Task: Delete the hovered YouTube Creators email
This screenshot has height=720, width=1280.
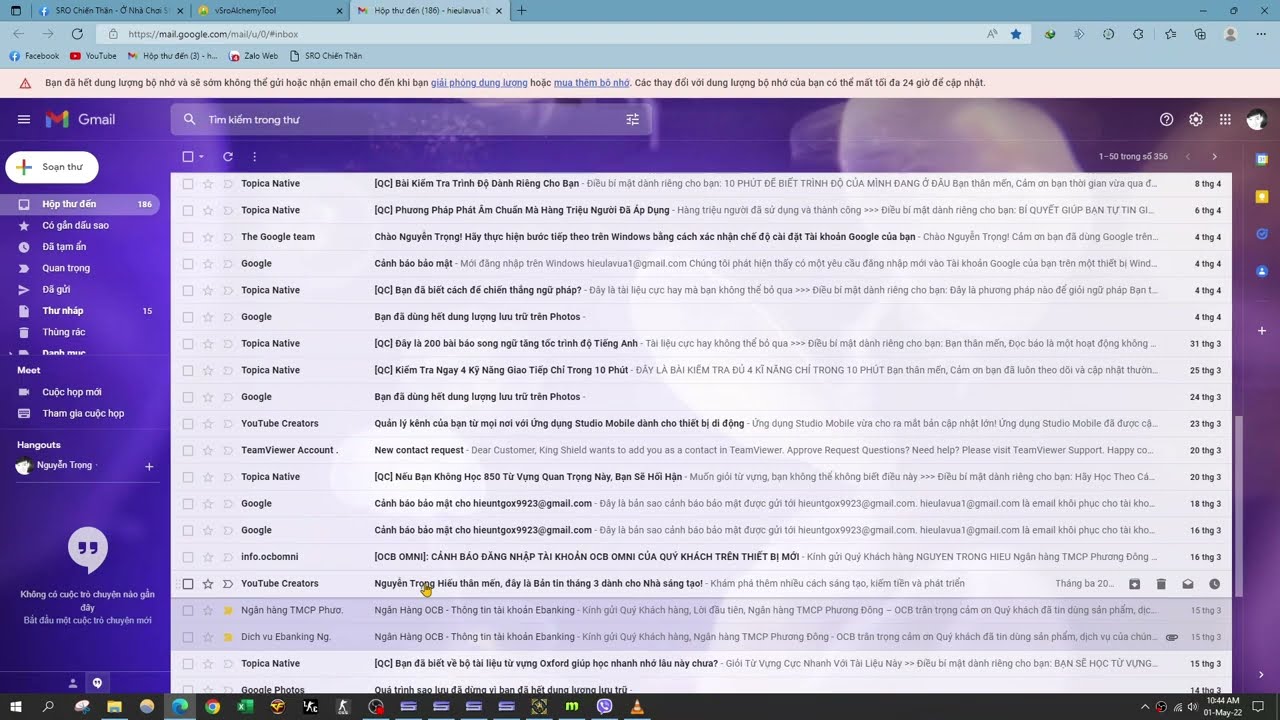Action: tap(1161, 584)
